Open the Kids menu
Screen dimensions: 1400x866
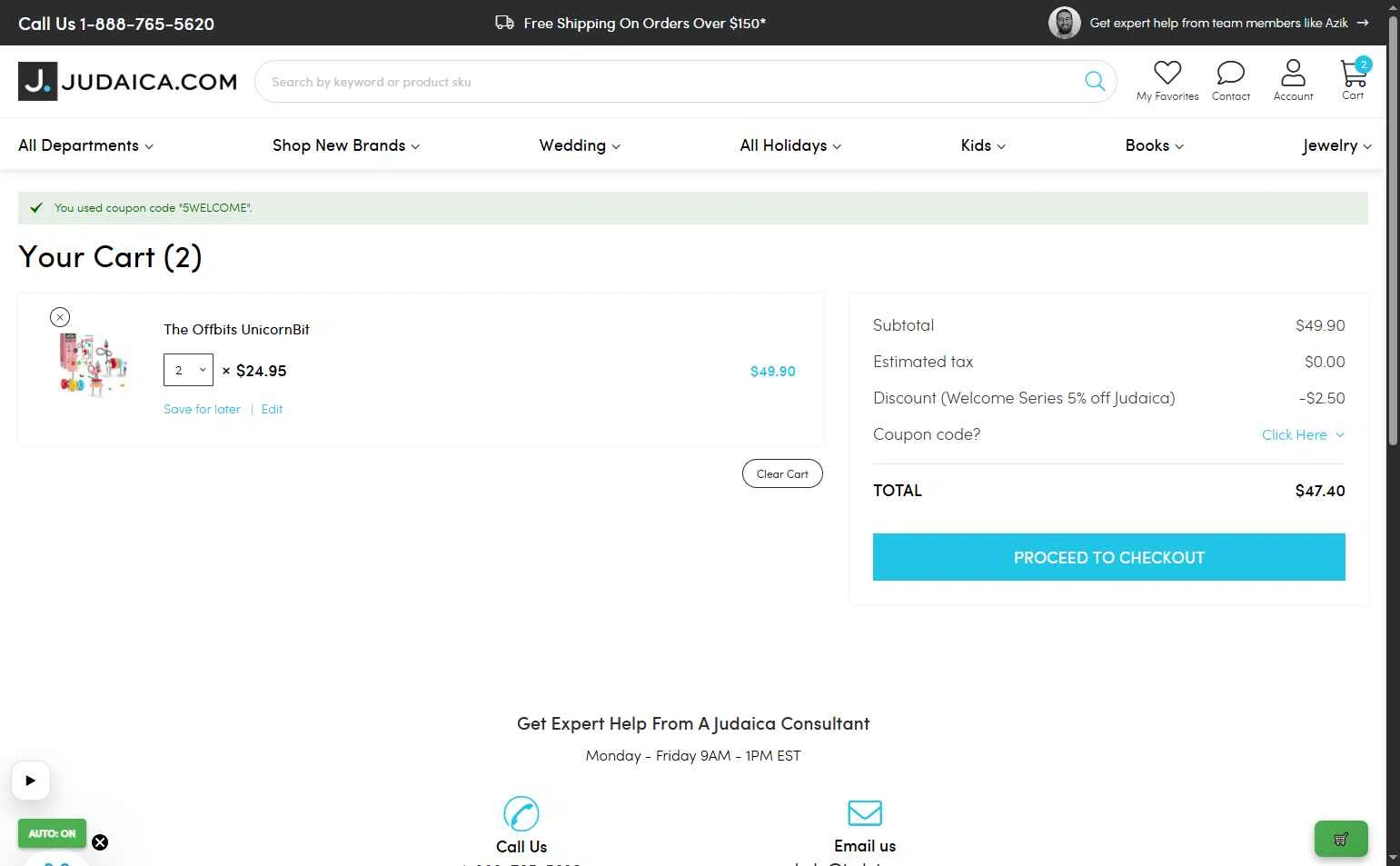point(983,145)
